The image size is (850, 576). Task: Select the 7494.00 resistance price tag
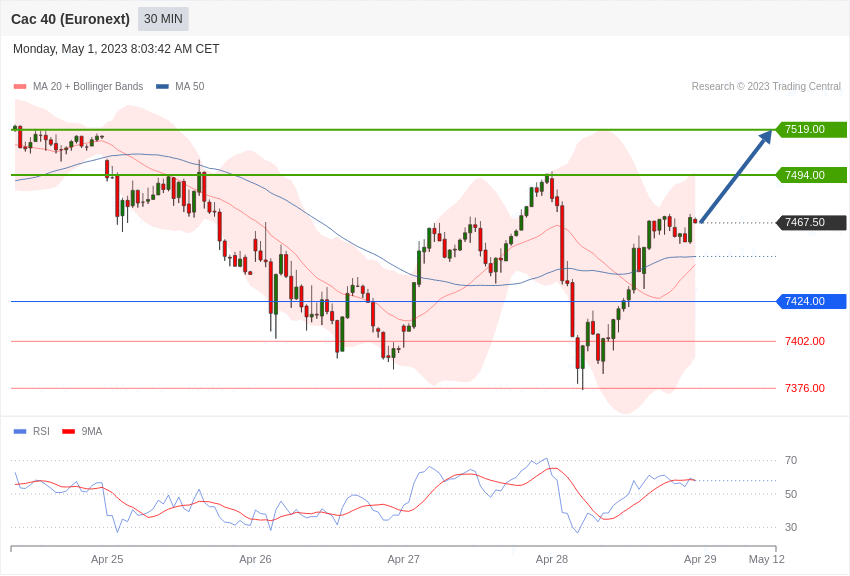[x=812, y=175]
